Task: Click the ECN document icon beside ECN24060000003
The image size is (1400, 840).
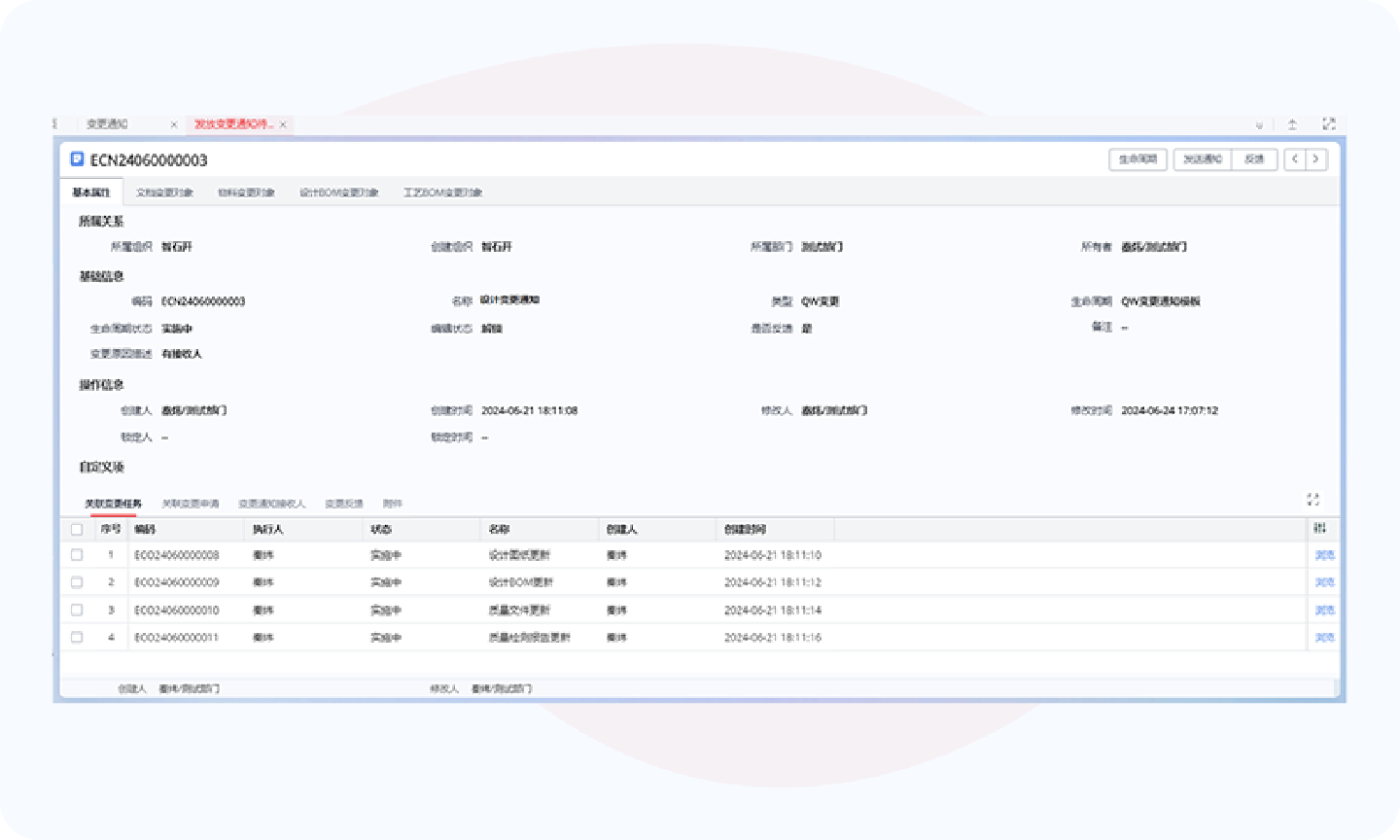Action: point(78,159)
